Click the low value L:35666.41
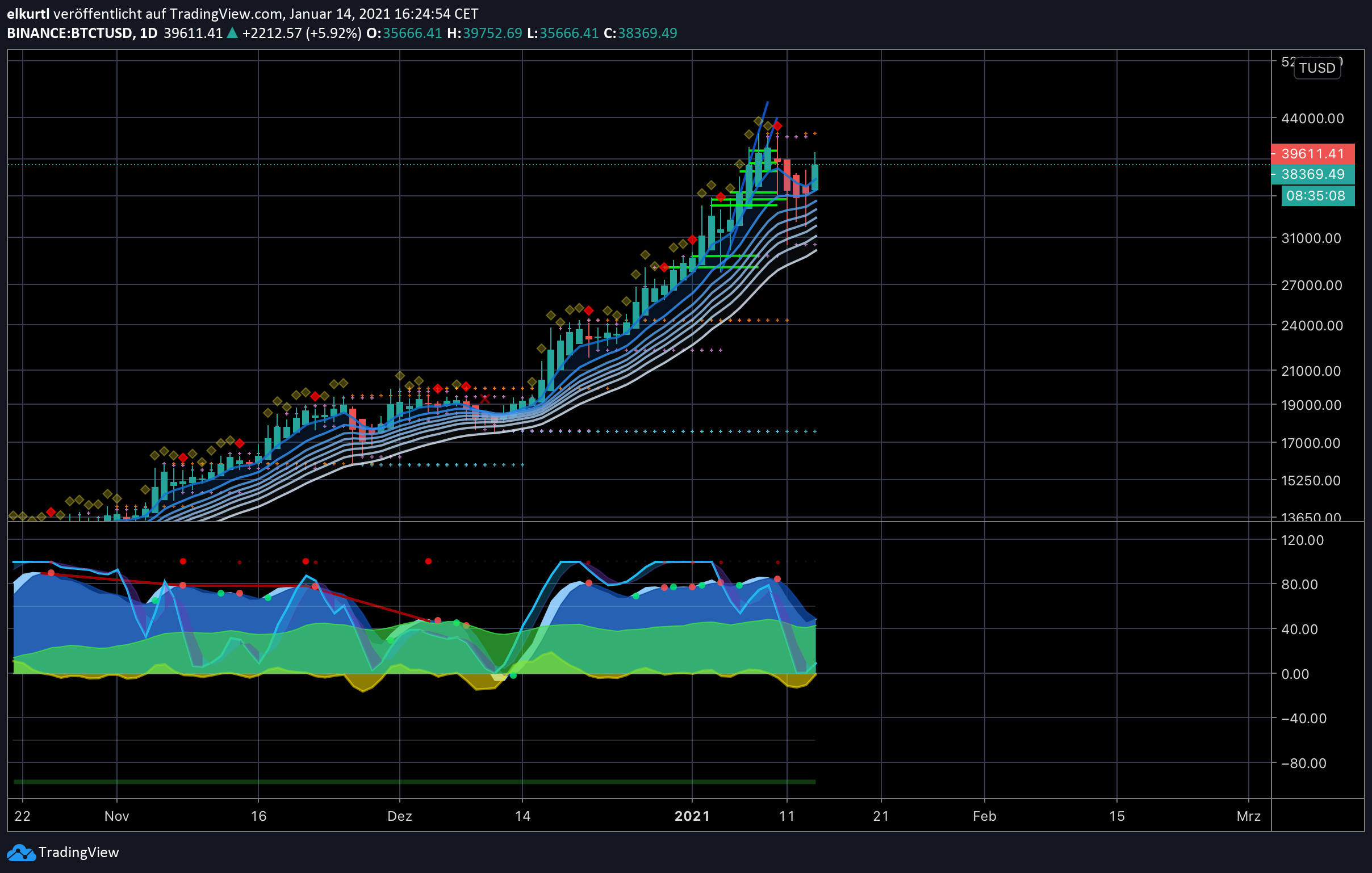 [563, 33]
